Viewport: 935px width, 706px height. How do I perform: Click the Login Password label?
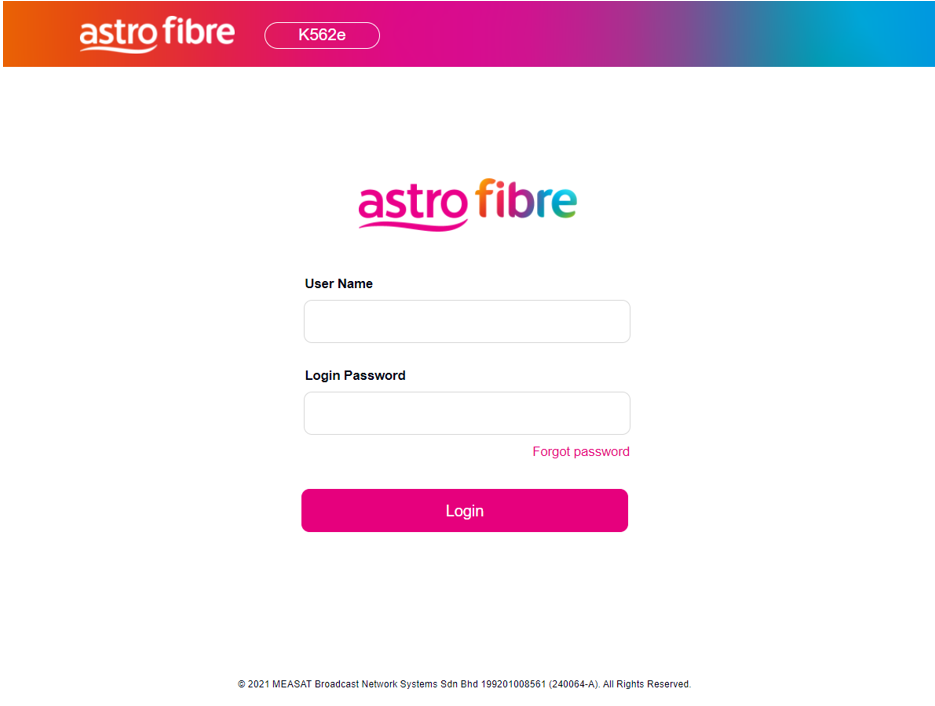[355, 376]
